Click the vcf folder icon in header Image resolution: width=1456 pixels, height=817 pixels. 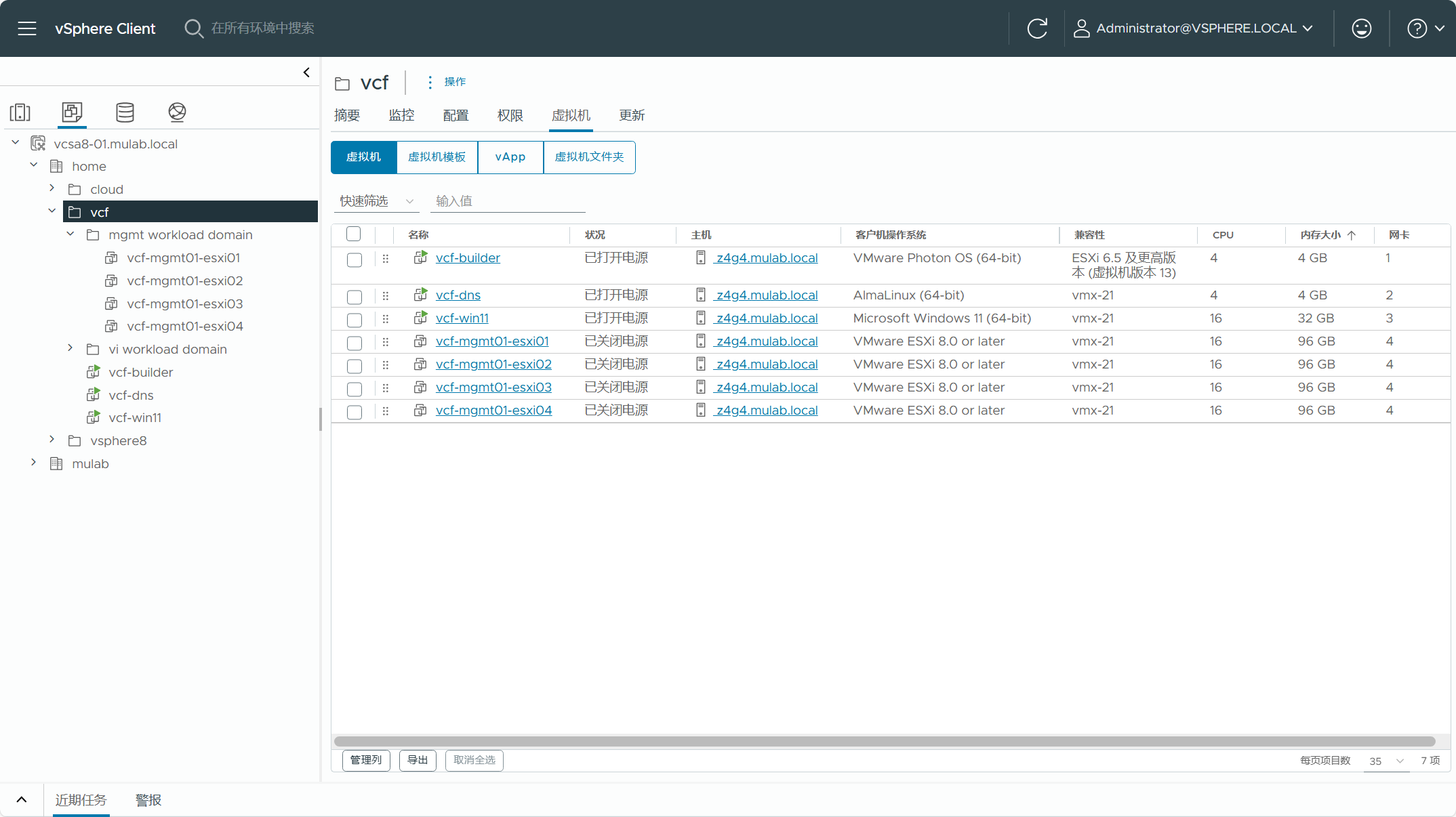point(342,83)
